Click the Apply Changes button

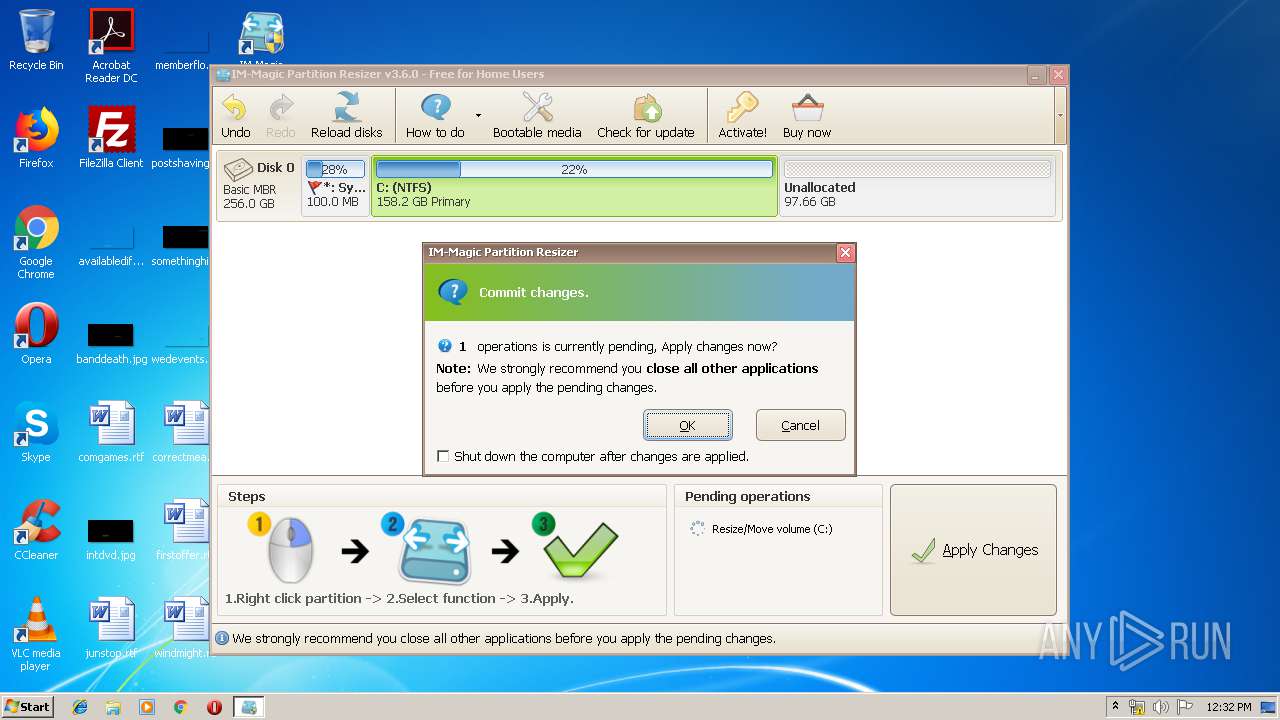click(973, 550)
